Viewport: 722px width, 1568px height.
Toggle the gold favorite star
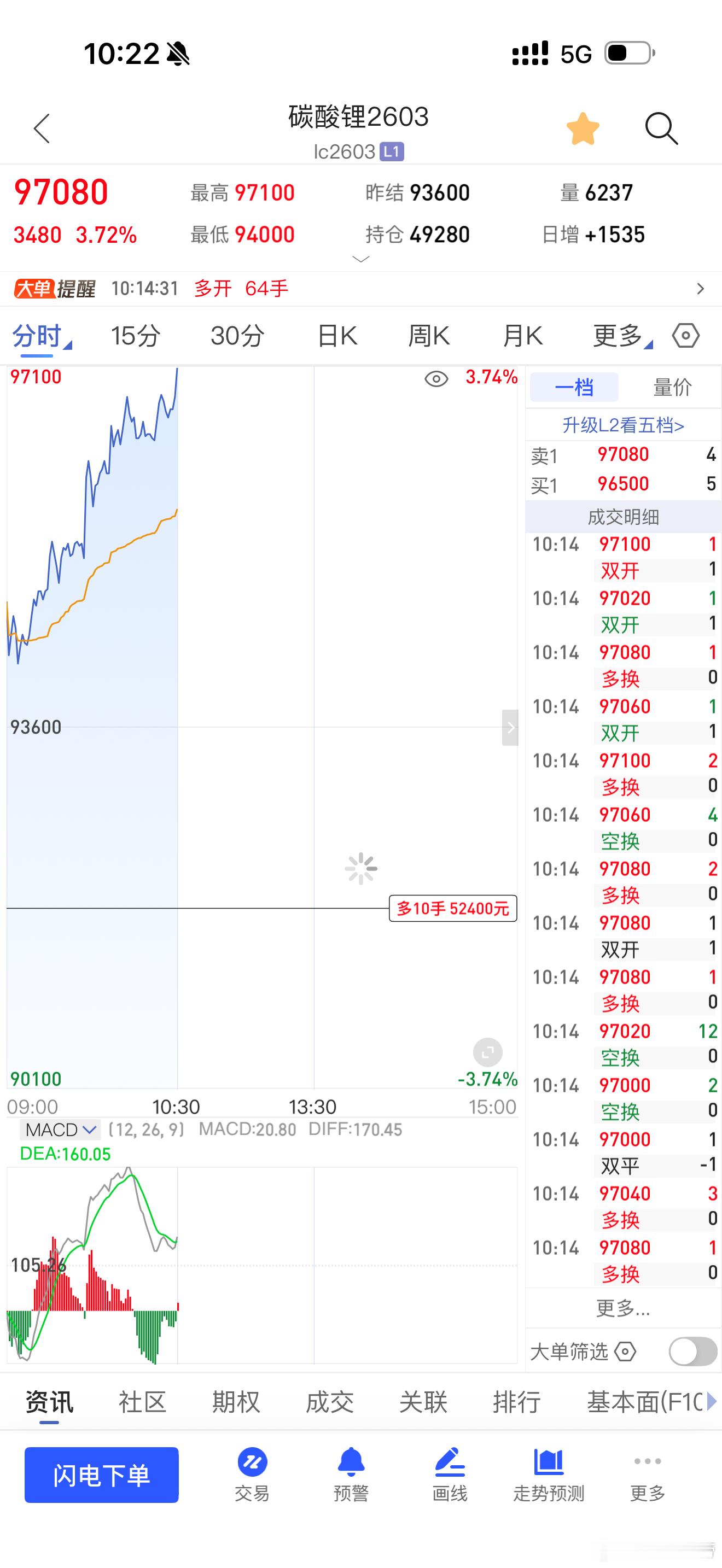click(x=583, y=129)
